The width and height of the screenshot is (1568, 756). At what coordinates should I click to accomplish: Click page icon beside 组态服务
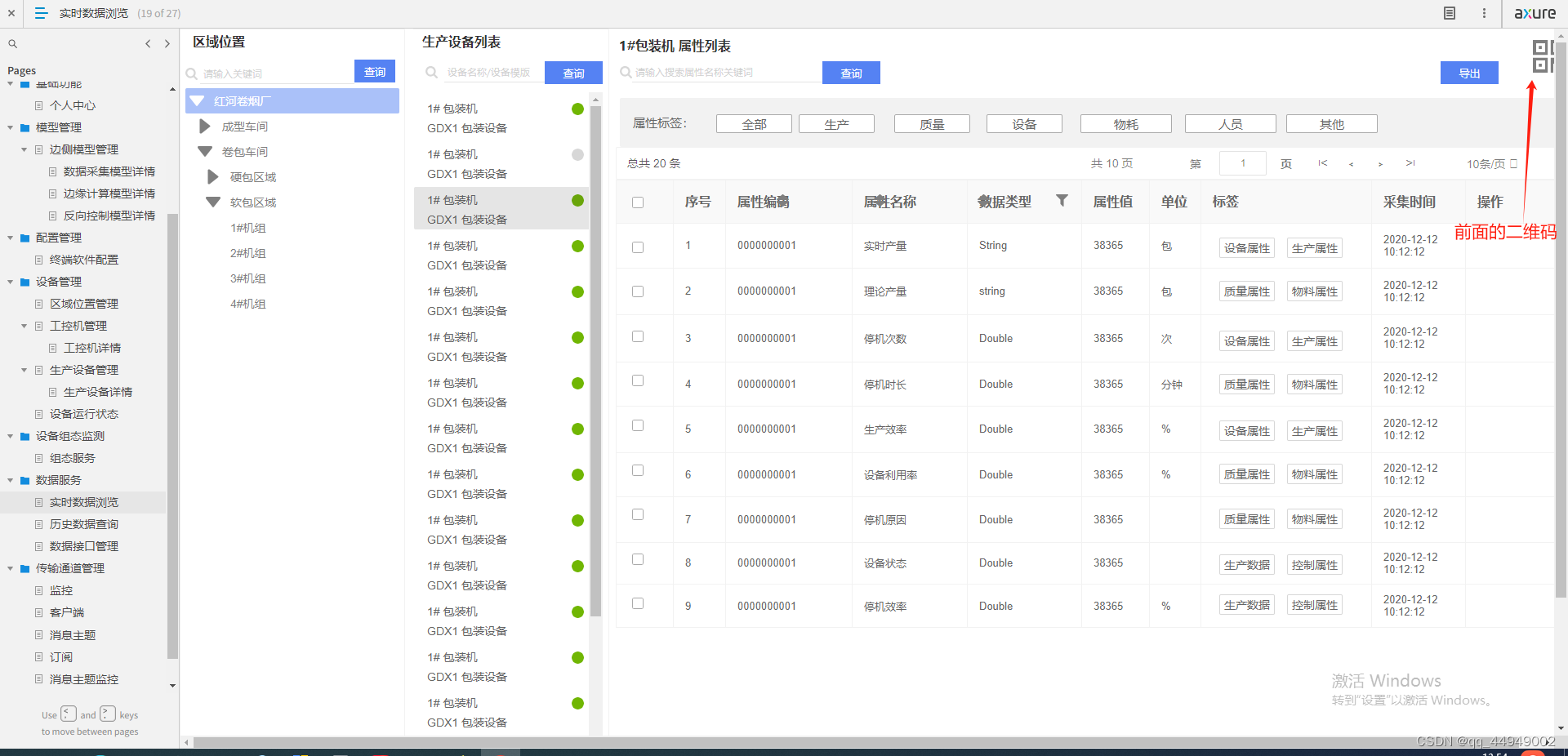(39, 458)
